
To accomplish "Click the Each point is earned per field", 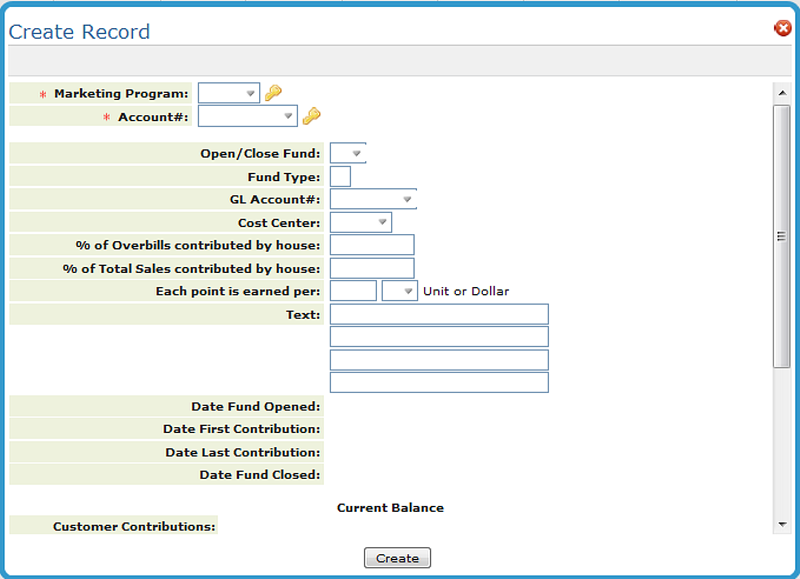I will click(353, 291).
